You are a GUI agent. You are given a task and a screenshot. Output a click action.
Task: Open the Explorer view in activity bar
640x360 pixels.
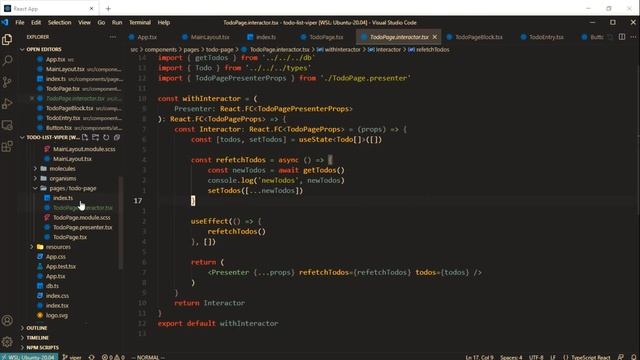tap(7, 40)
